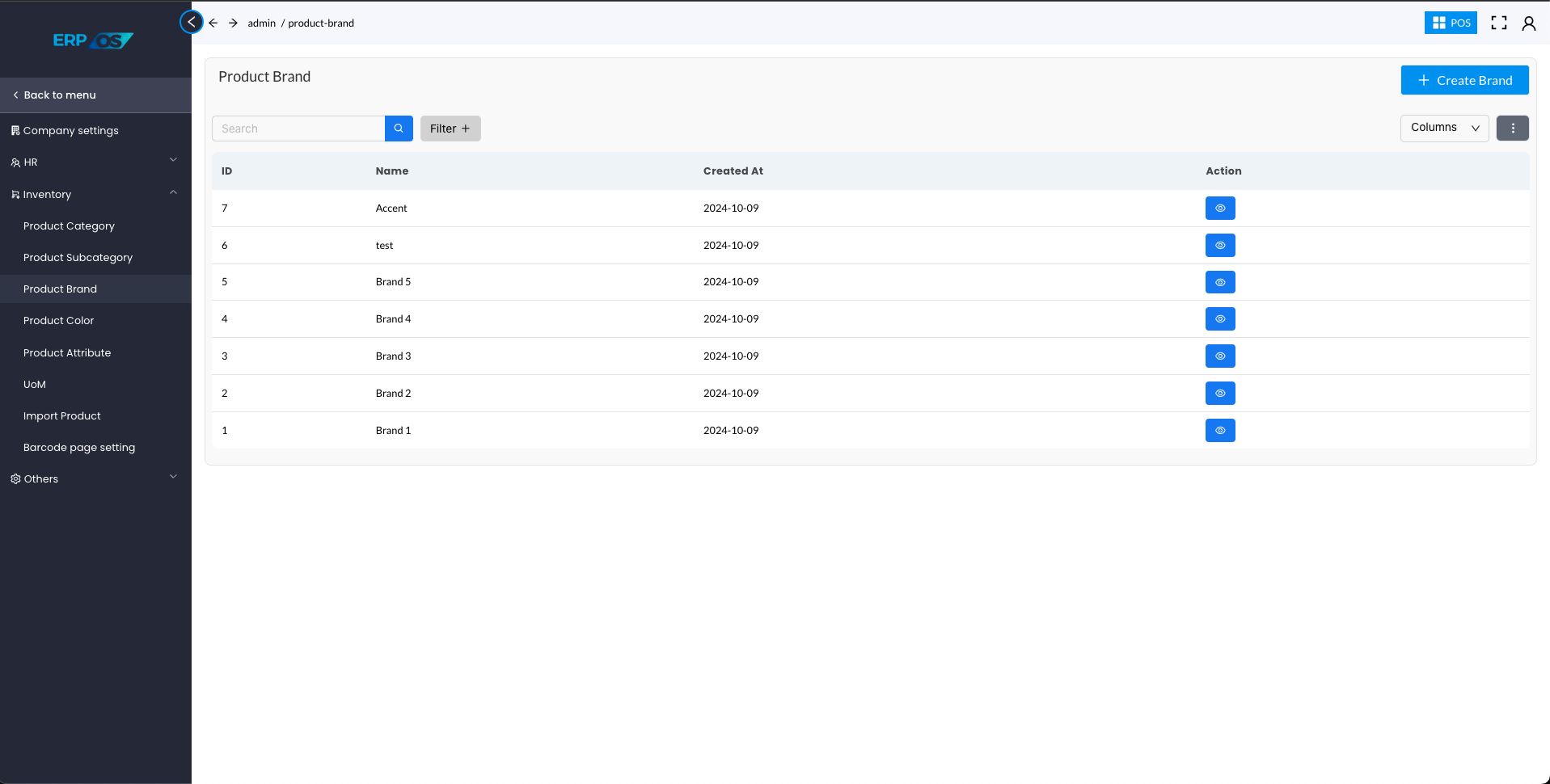The height and width of the screenshot is (784, 1550).
Task: Open Product Subcategory page
Action: point(78,257)
